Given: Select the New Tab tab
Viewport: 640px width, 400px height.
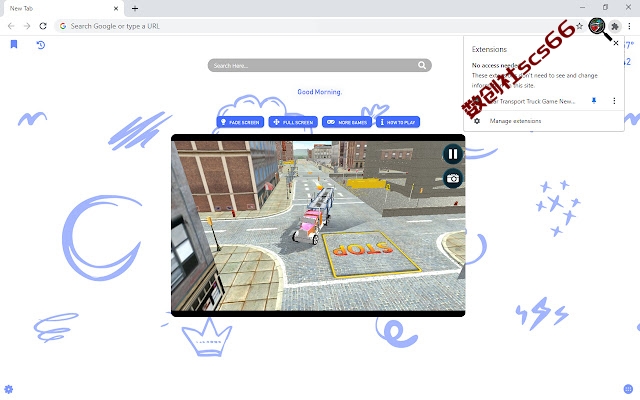Looking at the screenshot, I should pos(63,8).
